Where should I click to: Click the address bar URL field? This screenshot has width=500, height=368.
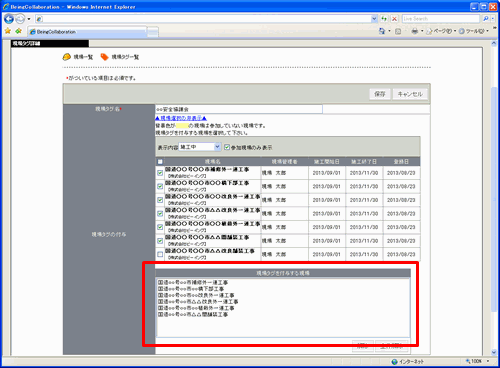tap(207, 19)
